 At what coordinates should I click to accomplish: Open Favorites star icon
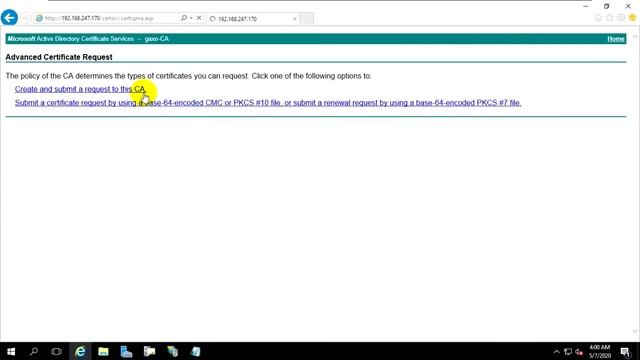609,18
